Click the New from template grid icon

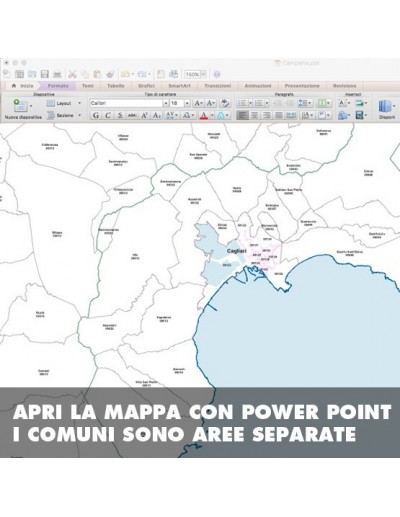20,74
